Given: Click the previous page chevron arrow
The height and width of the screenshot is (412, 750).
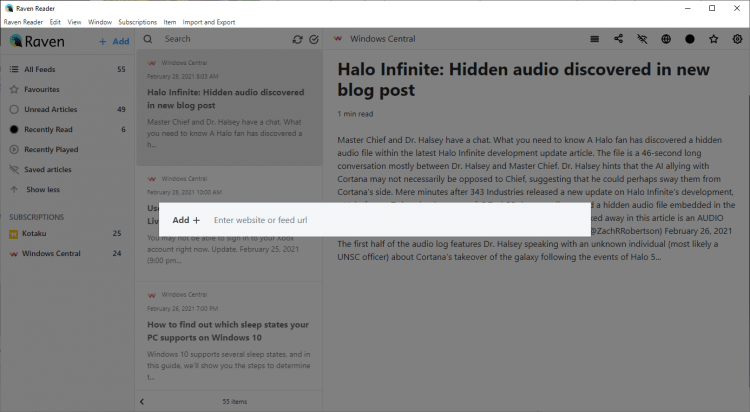Looking at the screenshot, I should (x=142, y=401).
